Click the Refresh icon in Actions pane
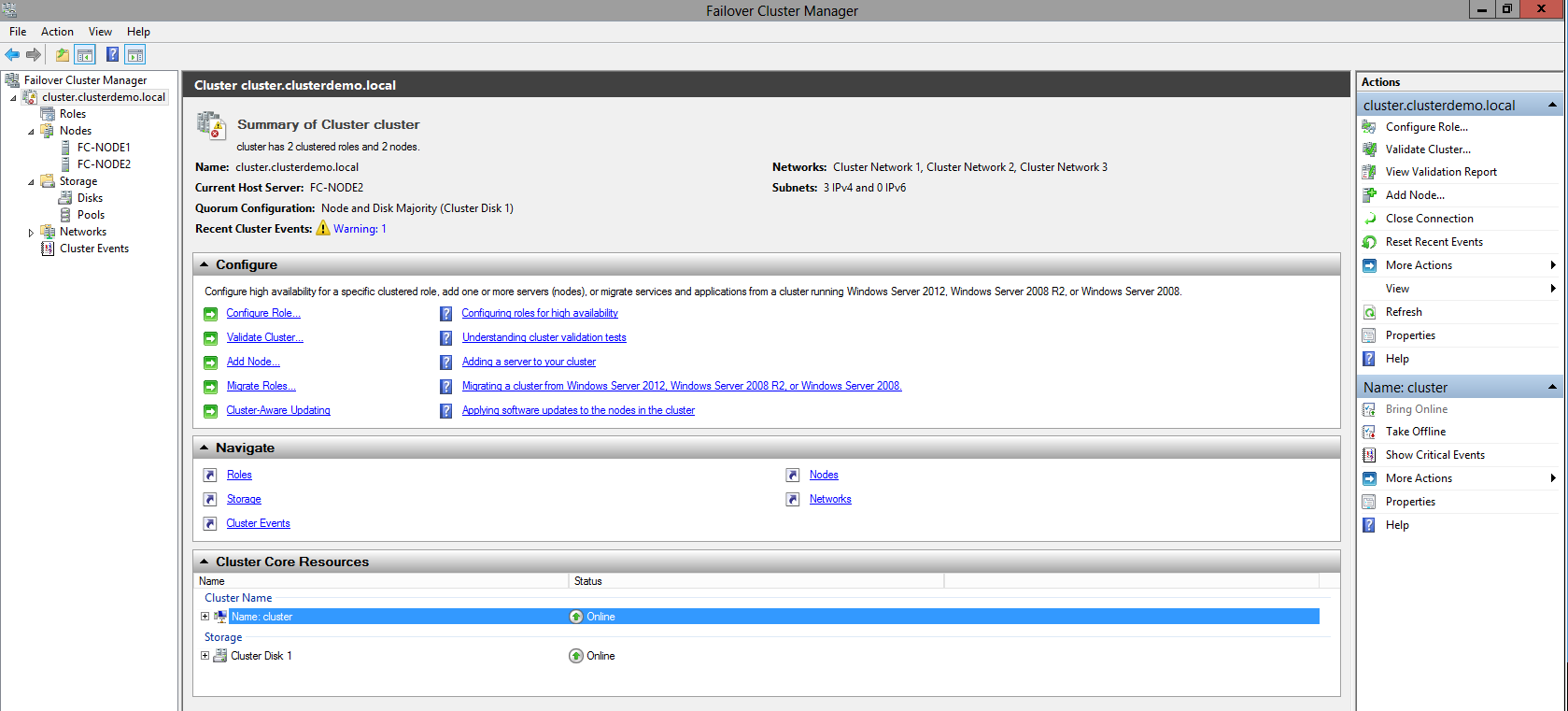The height and width of the screenshot is (711, 1568). [x=1369, y=312]
